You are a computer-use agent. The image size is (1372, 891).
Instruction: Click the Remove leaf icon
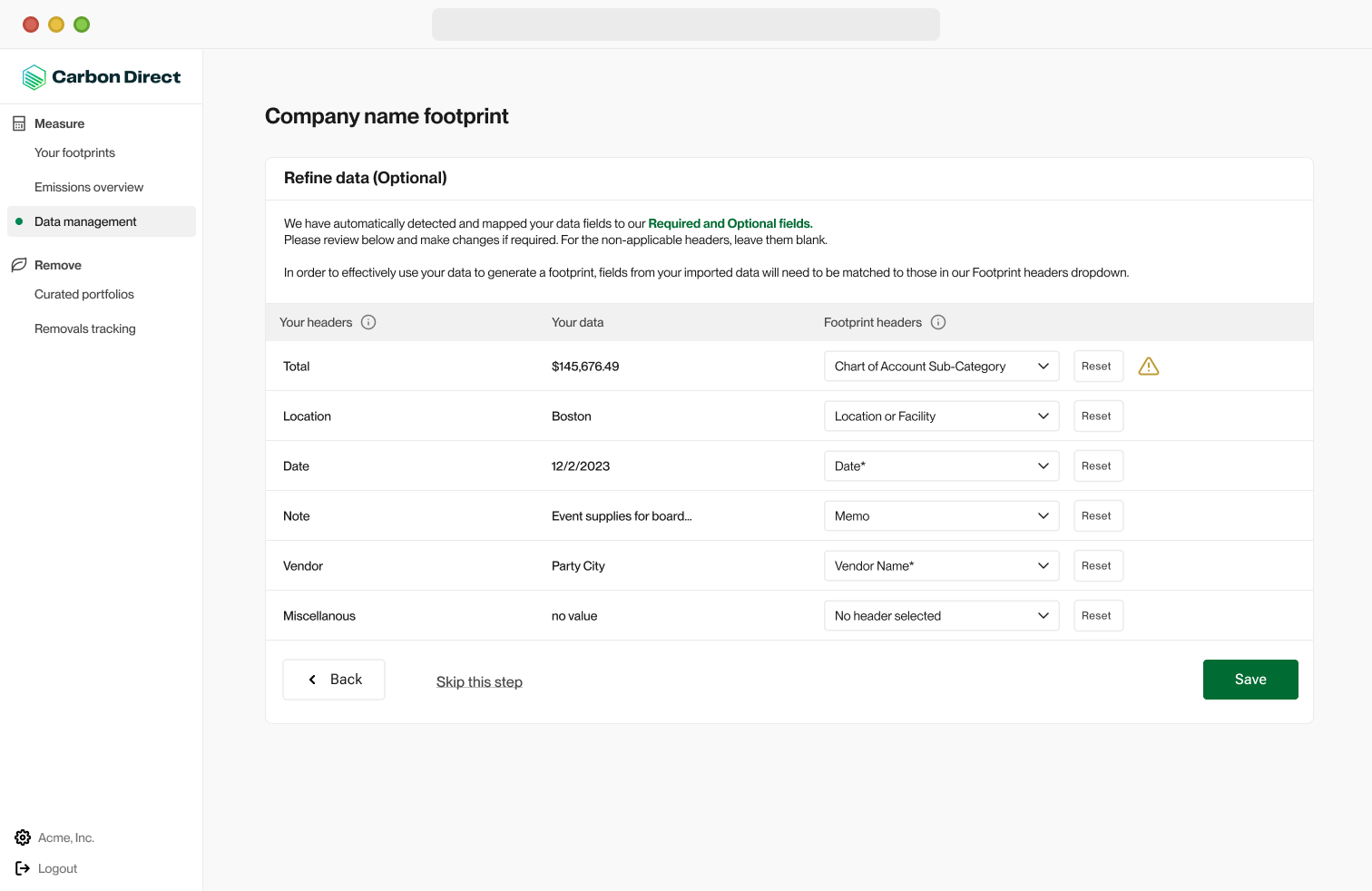pyautogui.click(x=19, y=265)
